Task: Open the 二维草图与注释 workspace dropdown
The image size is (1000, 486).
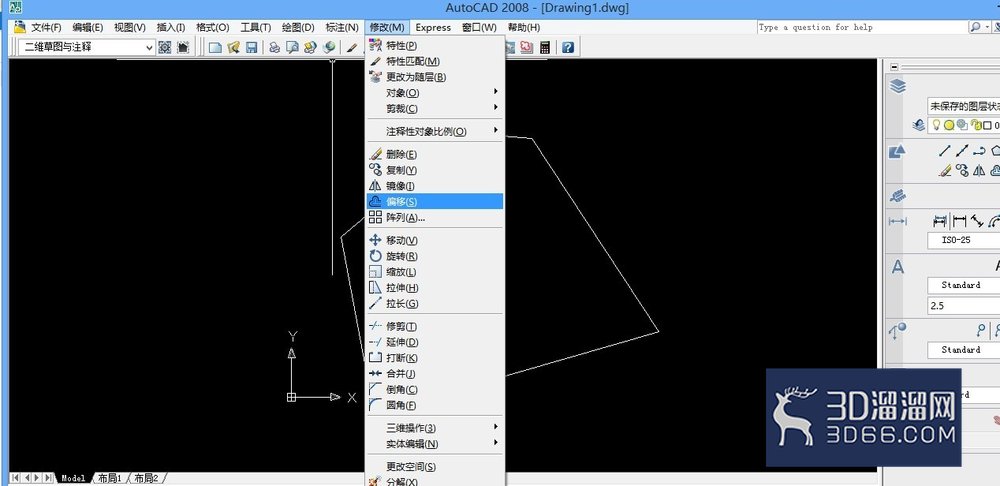Action: coord(86,47)
